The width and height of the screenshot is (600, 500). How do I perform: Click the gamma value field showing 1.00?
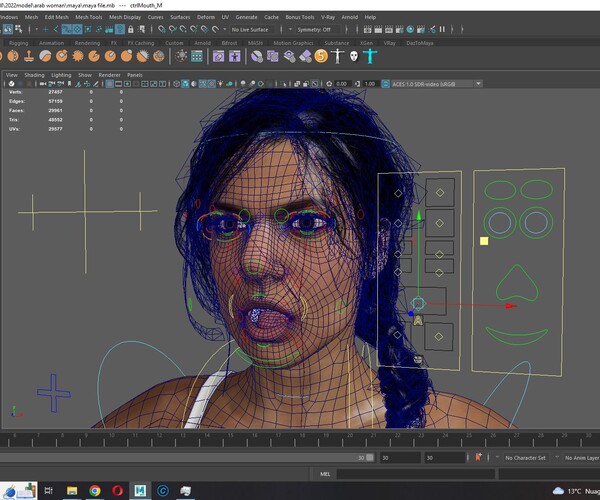(x=370, y=84)
